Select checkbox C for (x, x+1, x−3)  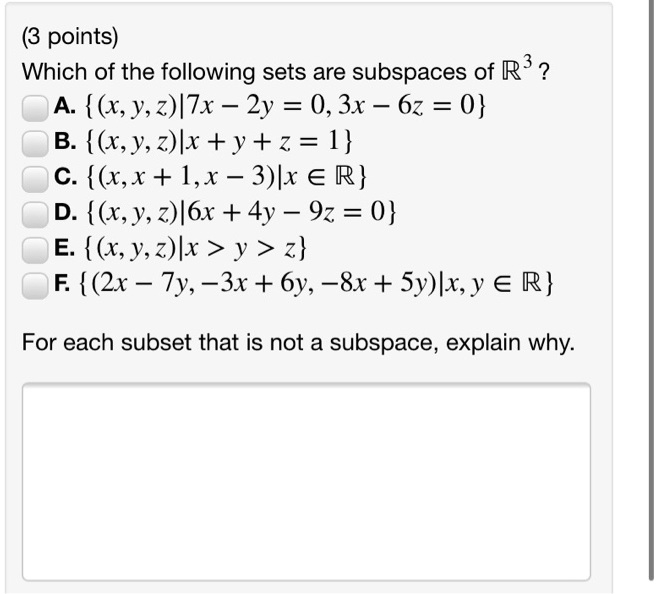[35, 179]
